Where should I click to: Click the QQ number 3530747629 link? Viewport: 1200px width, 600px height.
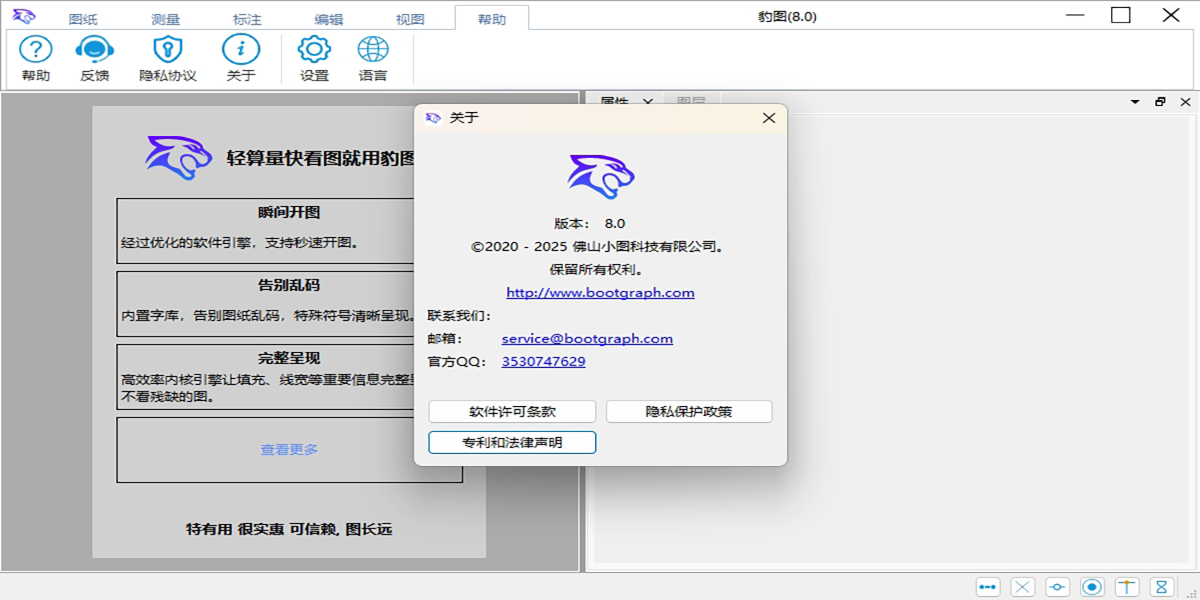click(544, 362)
